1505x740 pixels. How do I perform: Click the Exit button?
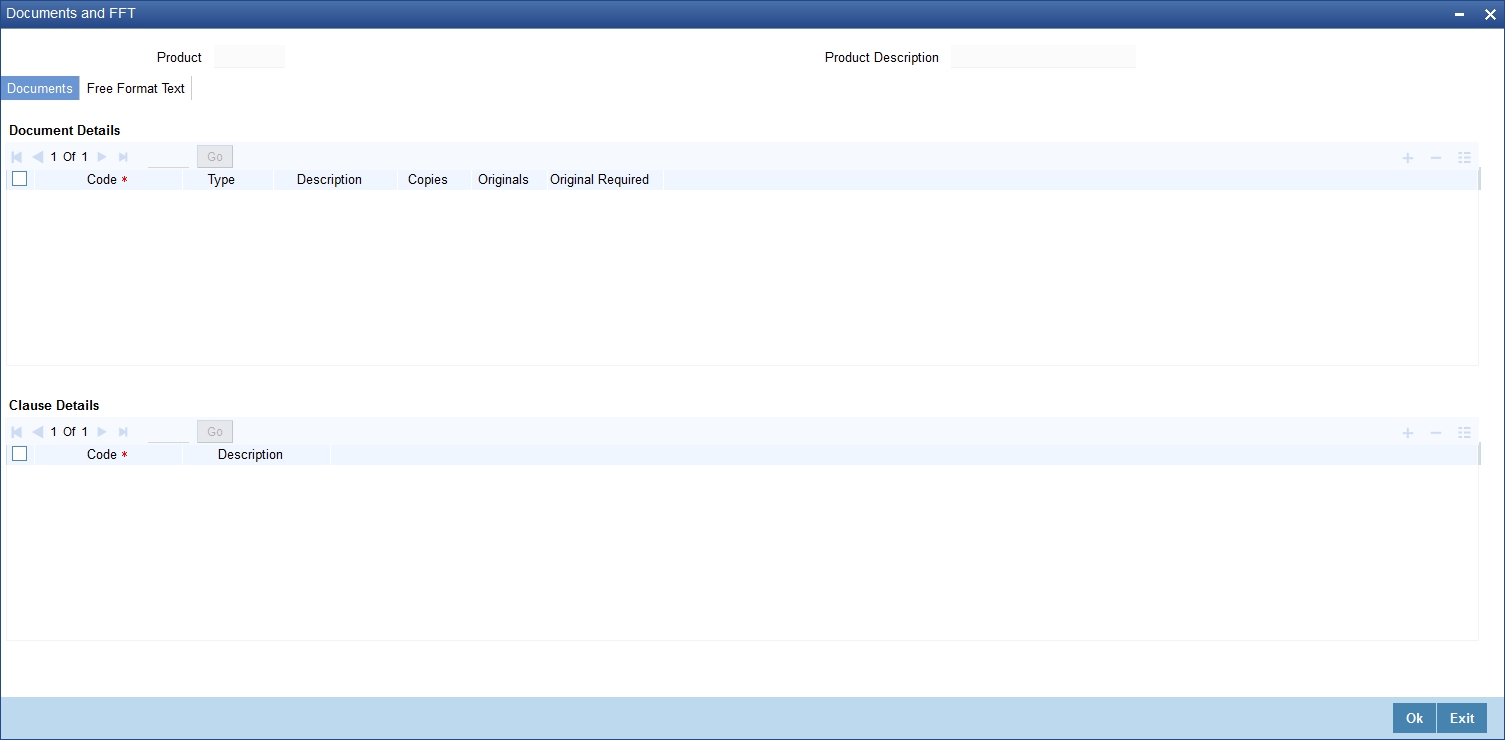(1462, 718)
